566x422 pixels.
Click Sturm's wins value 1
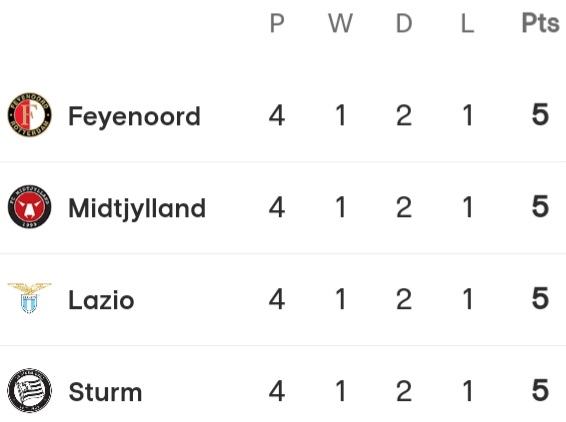tap(340, 391)
